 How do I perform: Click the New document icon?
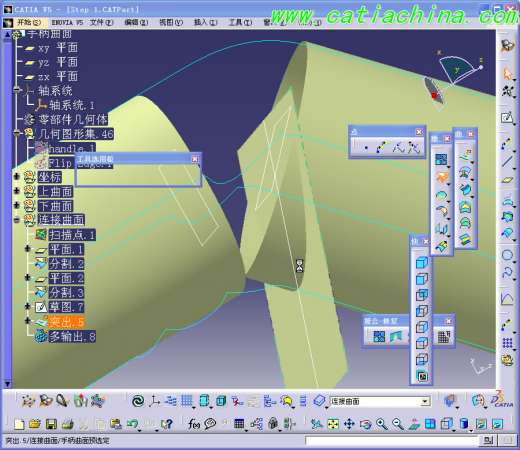[19, 424]
